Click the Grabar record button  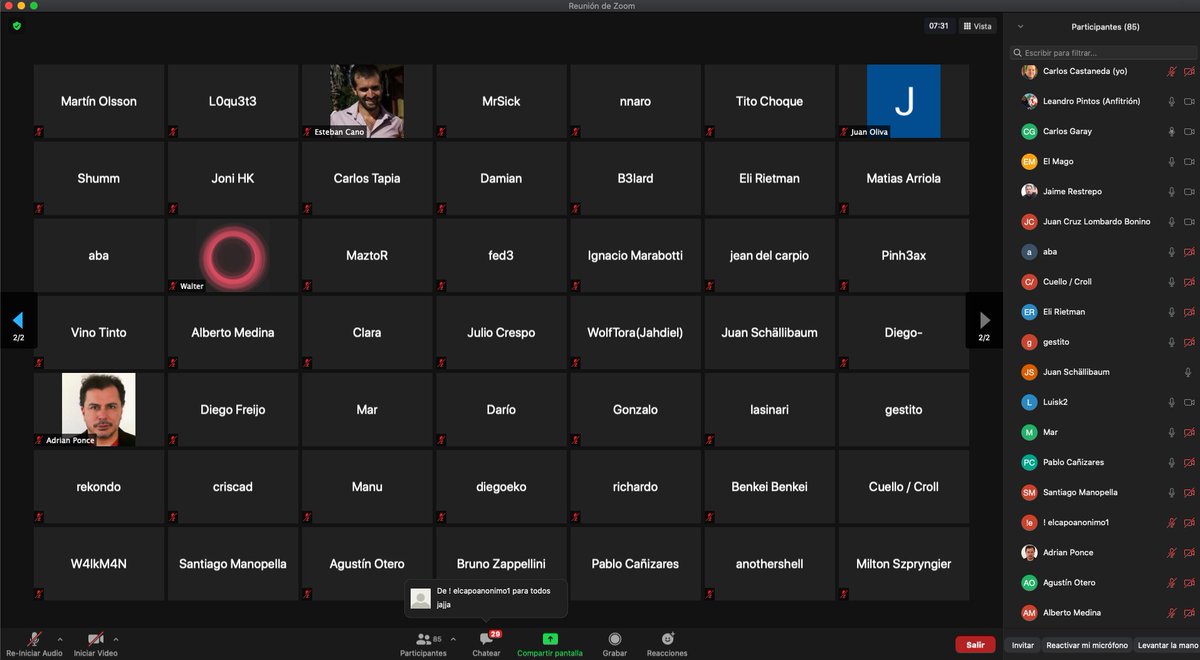[614, 643]
